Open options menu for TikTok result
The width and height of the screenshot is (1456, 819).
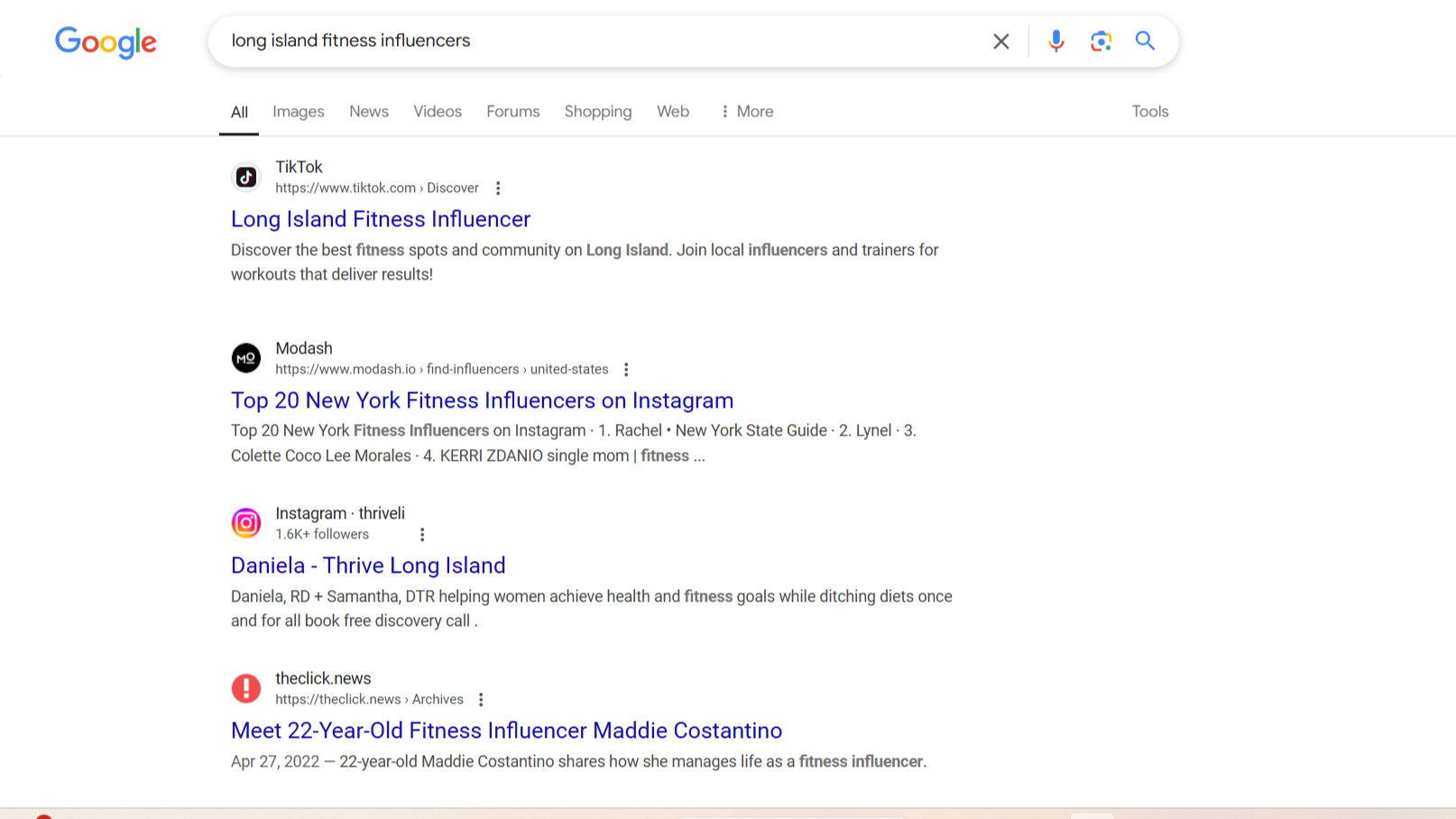pyautogui.click(x=498, y=189)
